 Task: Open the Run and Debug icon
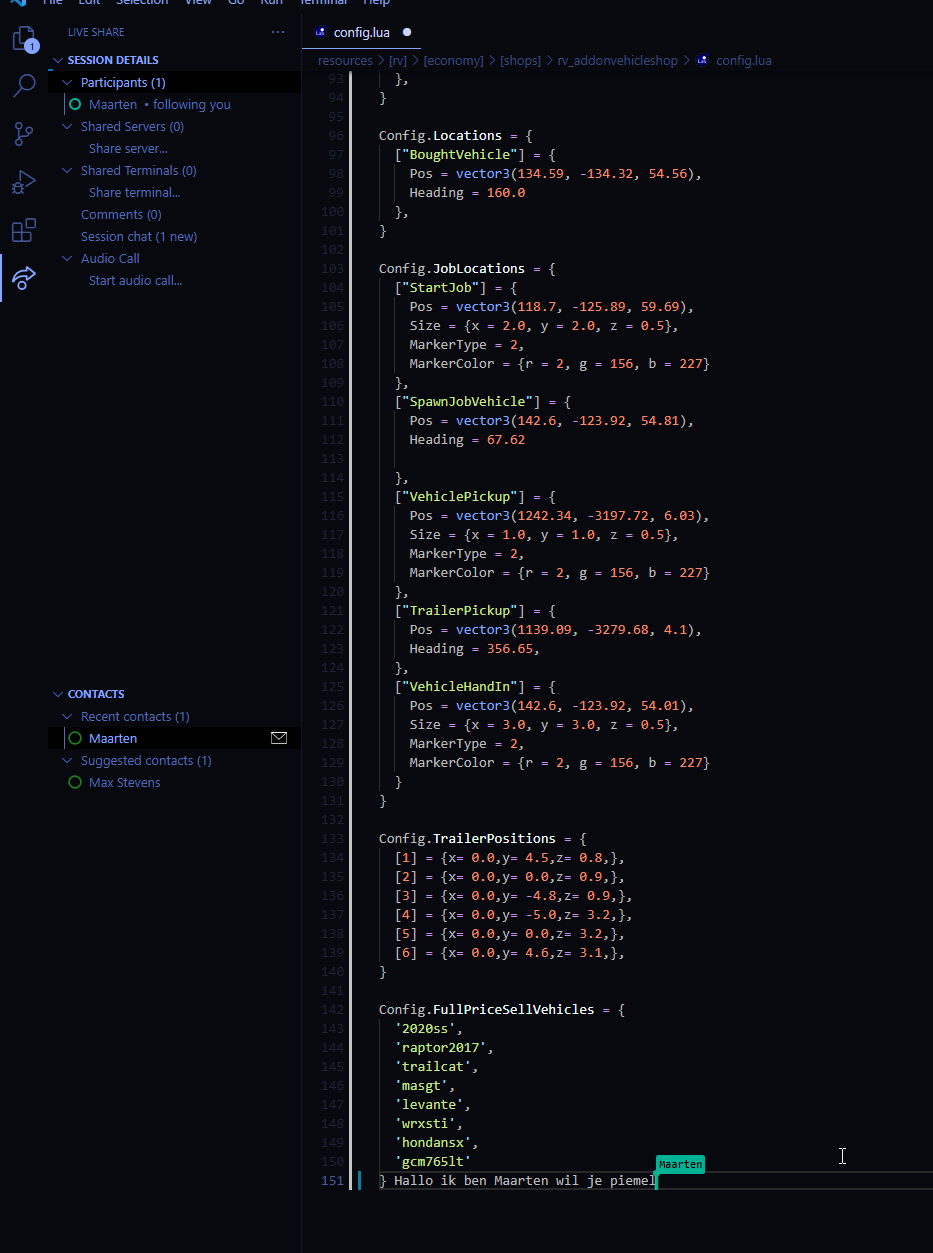point(23,182)
